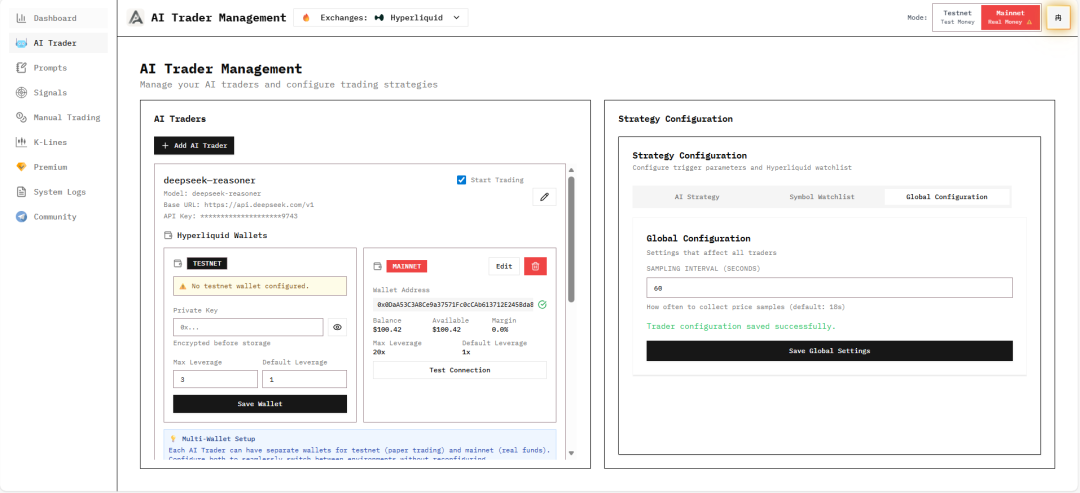1080x493 pixels.
Task: Click the Sampling Interval input field
Action: 829,288
